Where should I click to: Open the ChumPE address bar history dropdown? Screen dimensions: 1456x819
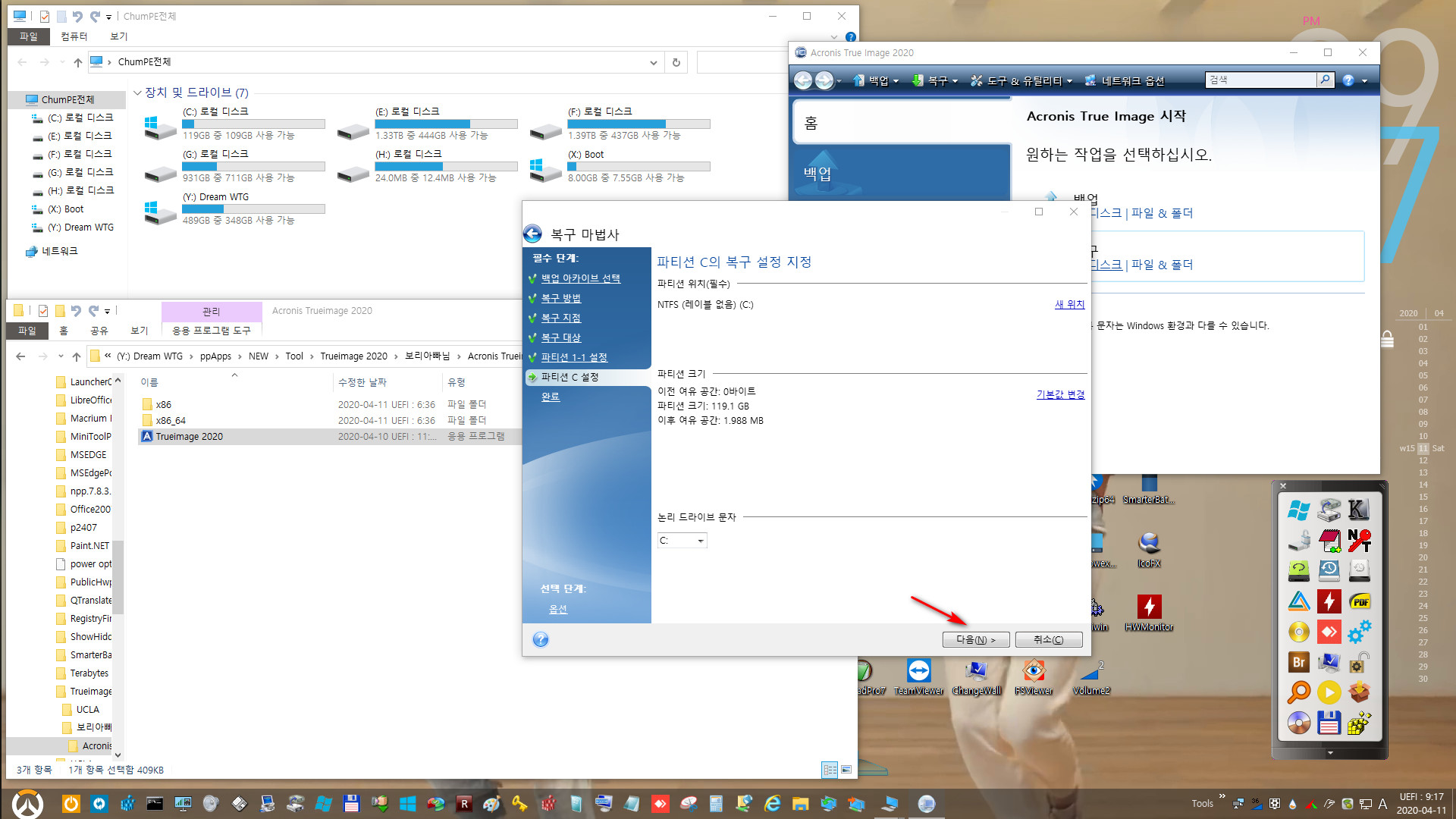(653, 63)
